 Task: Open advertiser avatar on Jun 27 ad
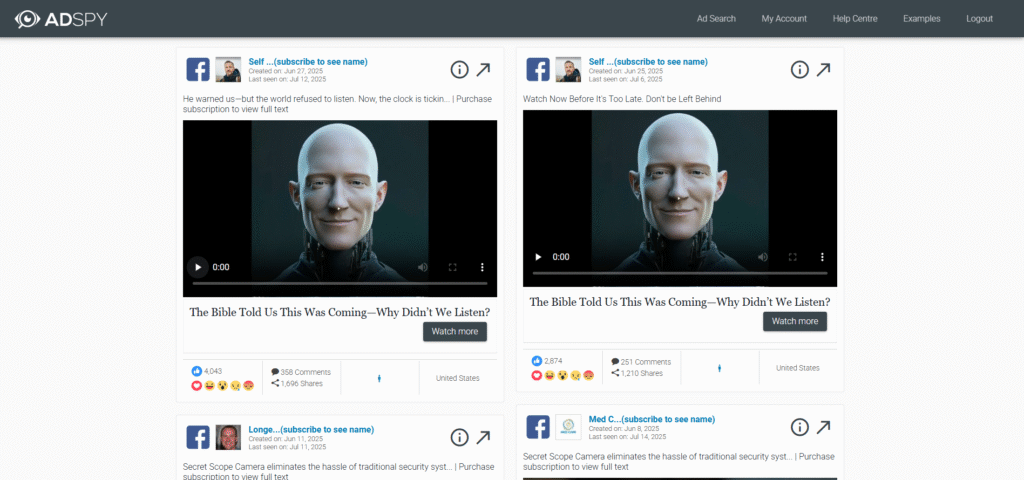click(x=228, y=69)
